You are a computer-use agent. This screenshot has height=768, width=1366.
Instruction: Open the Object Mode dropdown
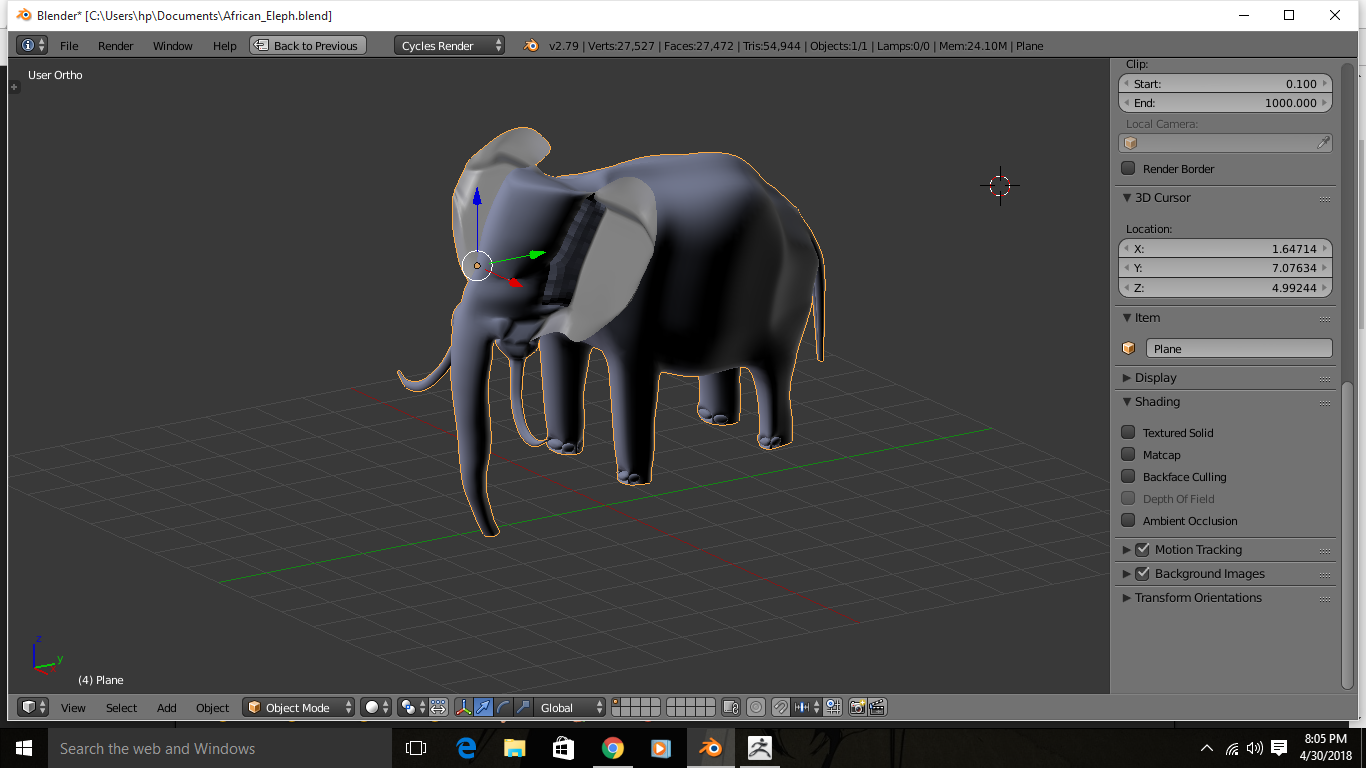tap(299, 707)
